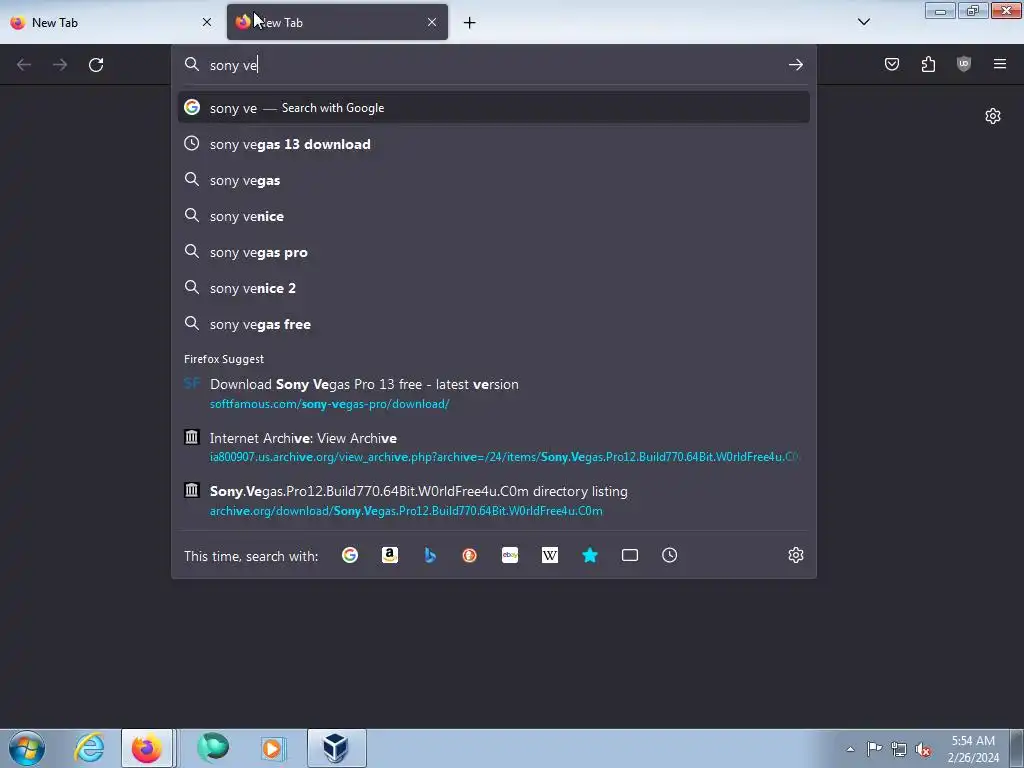Open the Firefox application menu

pyautogui.click(x=1000, y=64)
